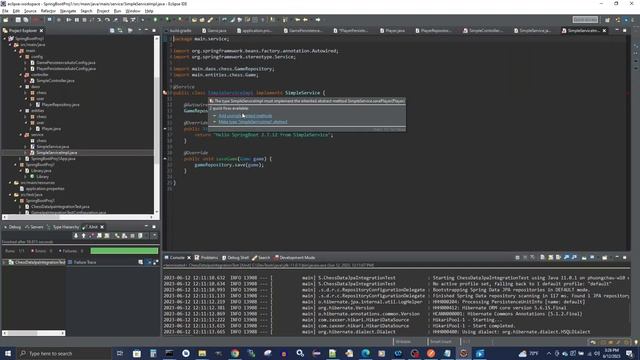Image resolution: width=640 pixels, height=360 pixels.
Task: Collapse the config package node
Action: (21, 57)
